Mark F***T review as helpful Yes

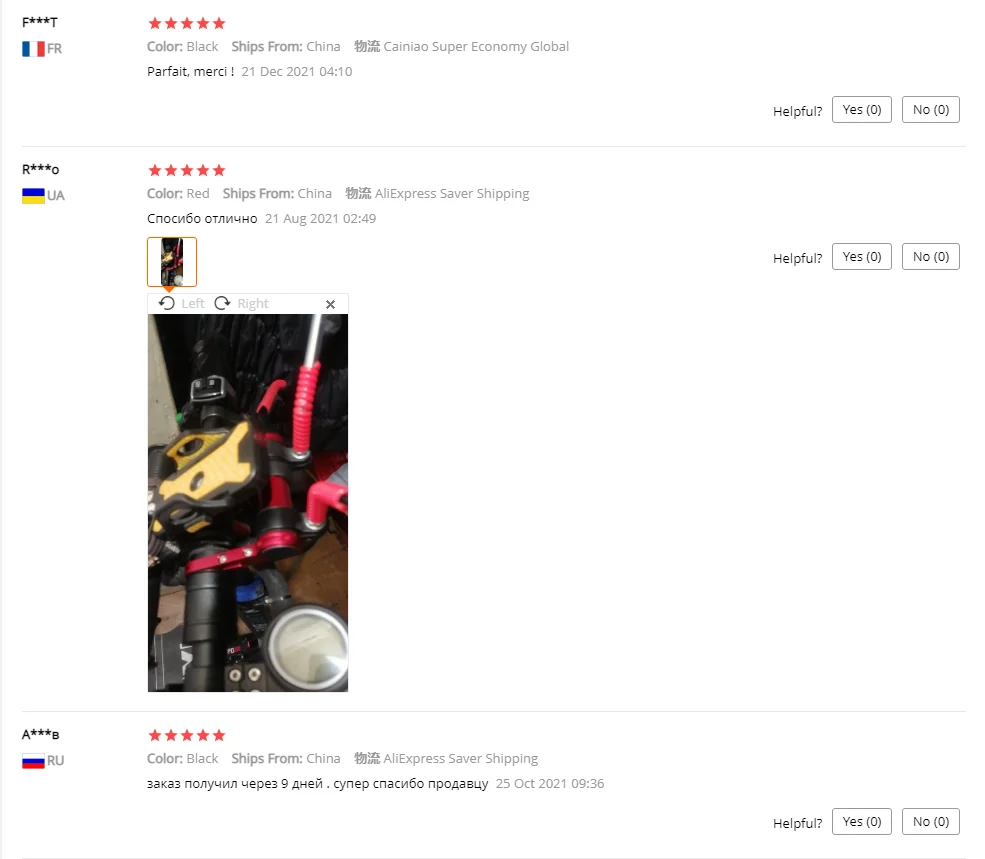861,110
